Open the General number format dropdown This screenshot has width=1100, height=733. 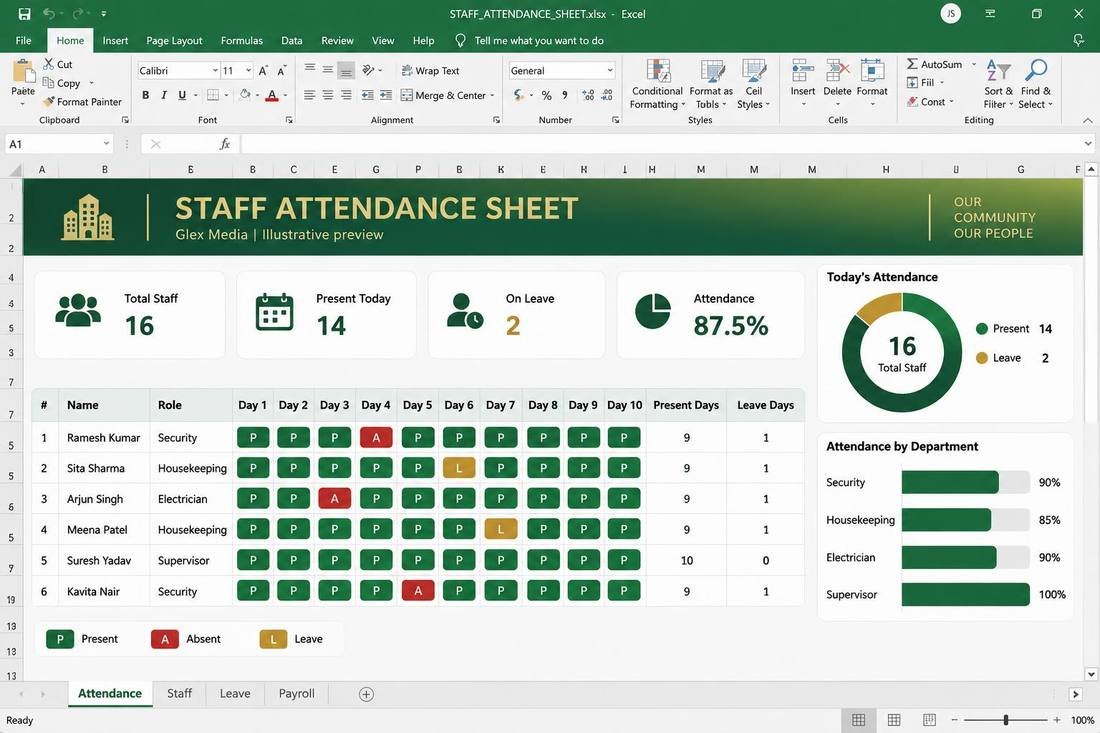point(610,71)
